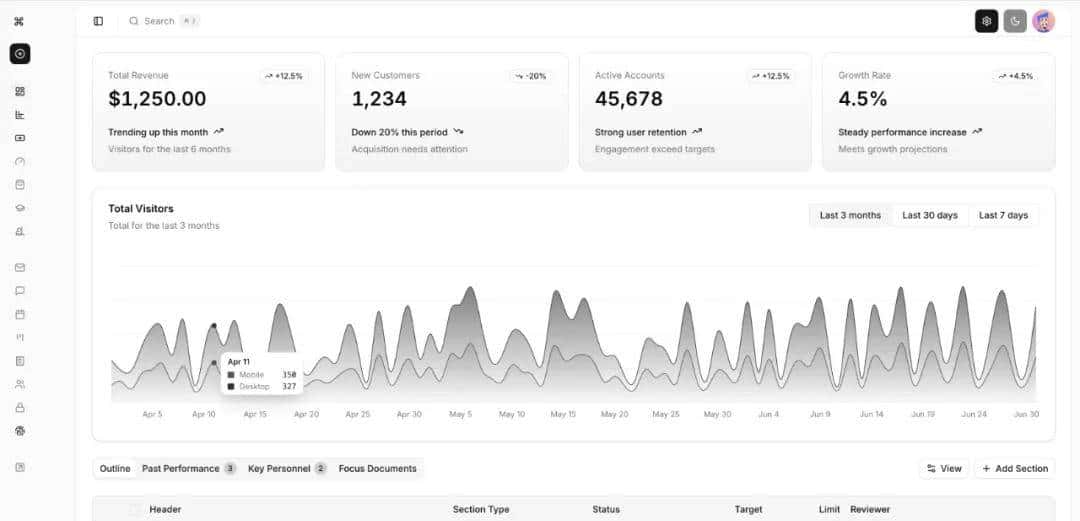Open the mail envelope sidebar icon
This screenshot has height=521, width=1080.
click(20, 267)
